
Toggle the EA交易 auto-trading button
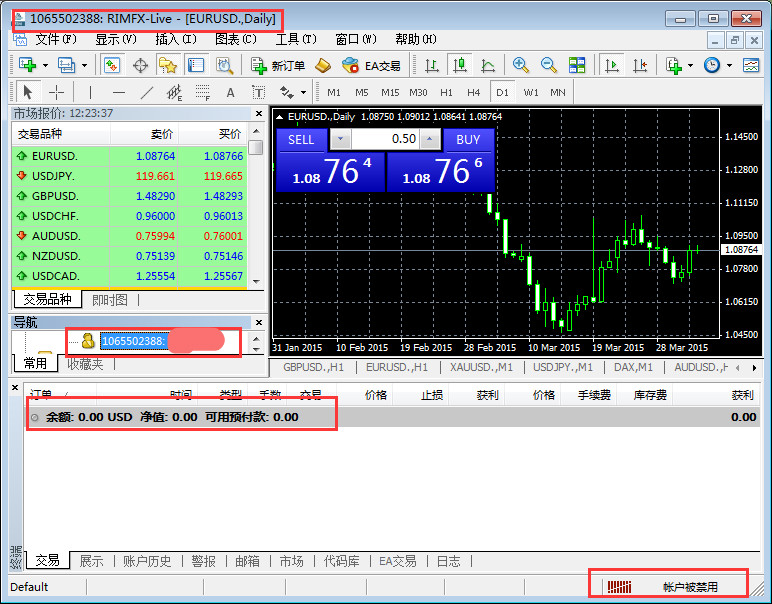pyautogui.click(x=371, y=65)
